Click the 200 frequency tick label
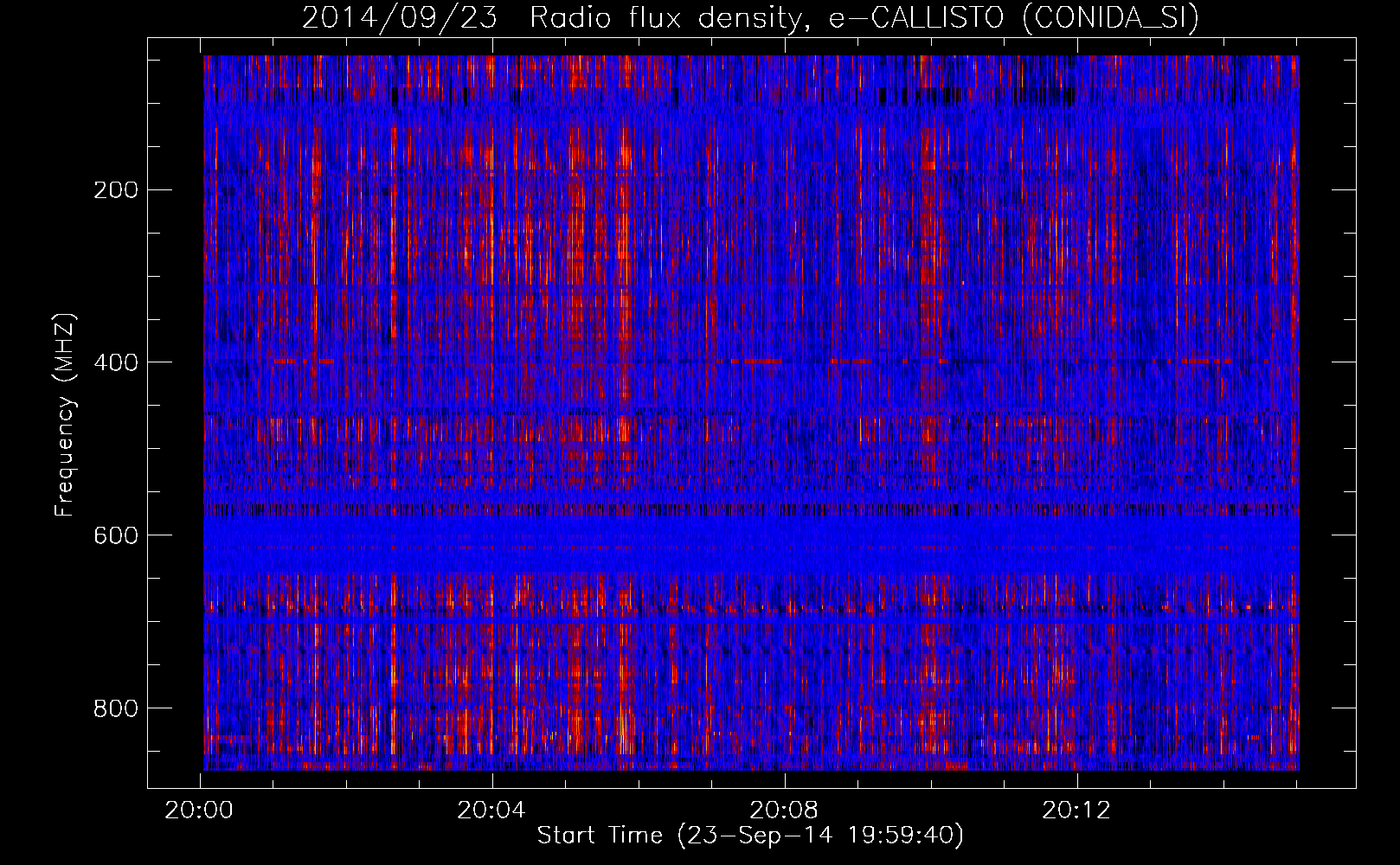The height and width of the screenshot is (865, 1400). (115, 189)
